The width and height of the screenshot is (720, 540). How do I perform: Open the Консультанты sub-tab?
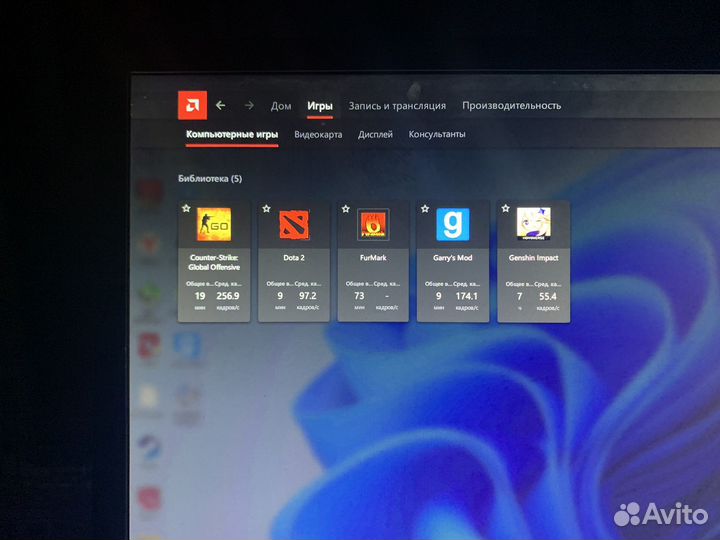click(x=437, y=134)
